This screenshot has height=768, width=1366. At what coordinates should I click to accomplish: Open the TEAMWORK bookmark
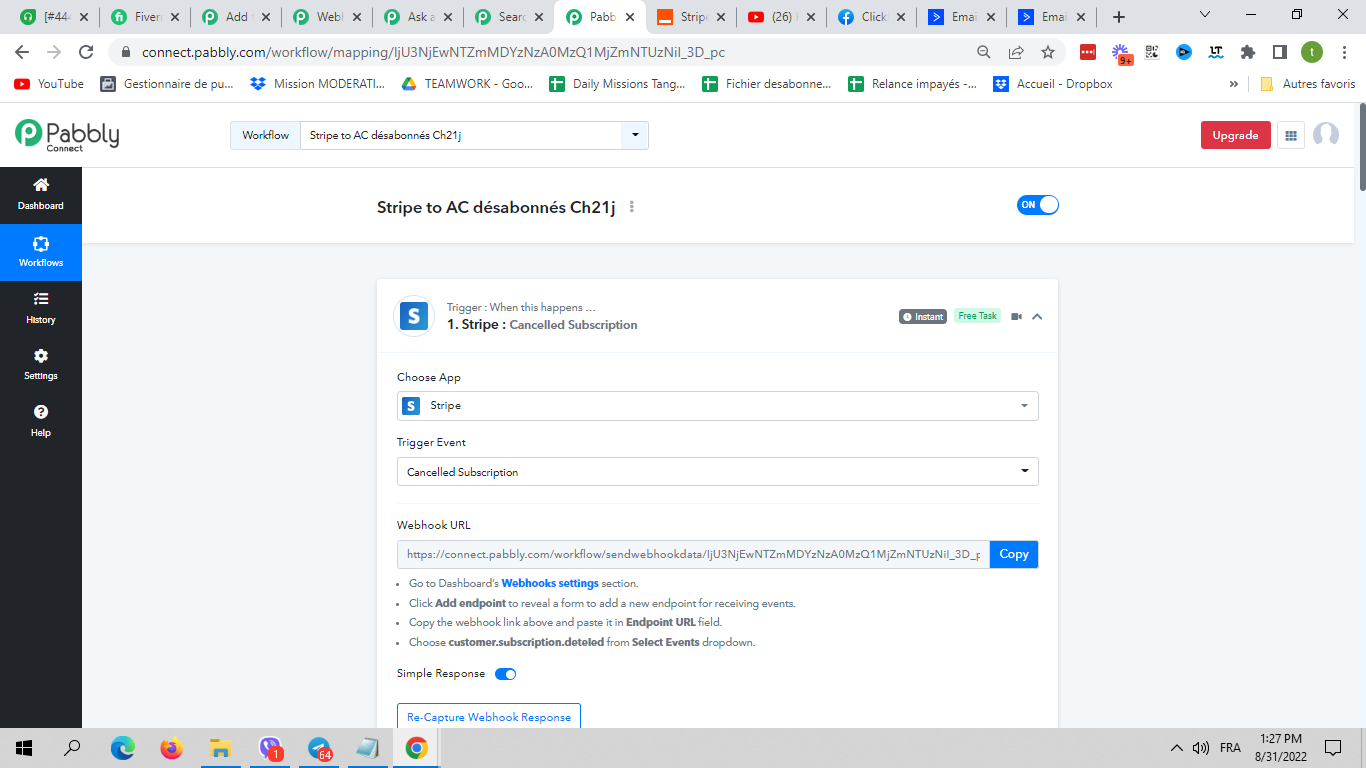tap(467, 84)
